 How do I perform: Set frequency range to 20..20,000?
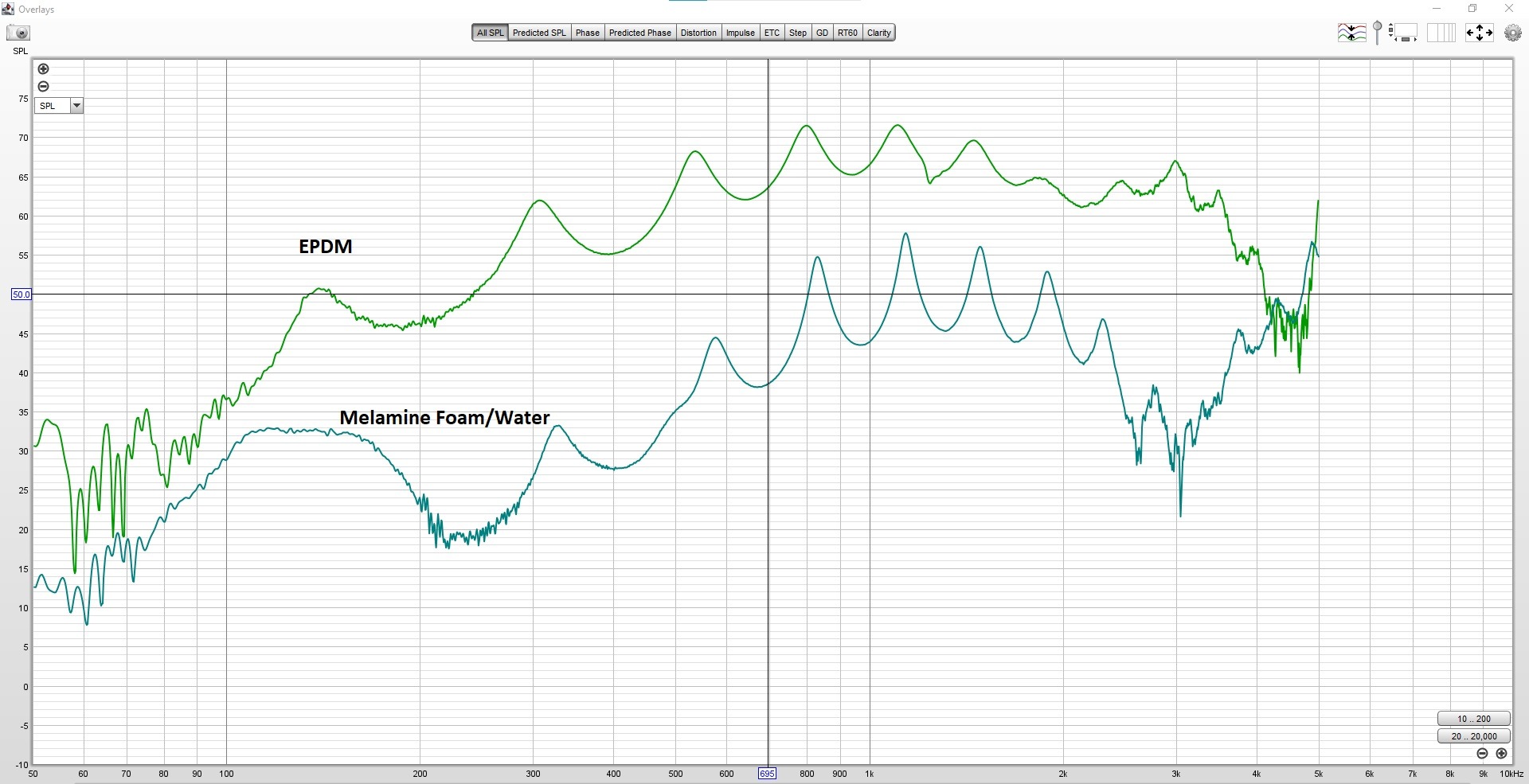coord(1474,736)
